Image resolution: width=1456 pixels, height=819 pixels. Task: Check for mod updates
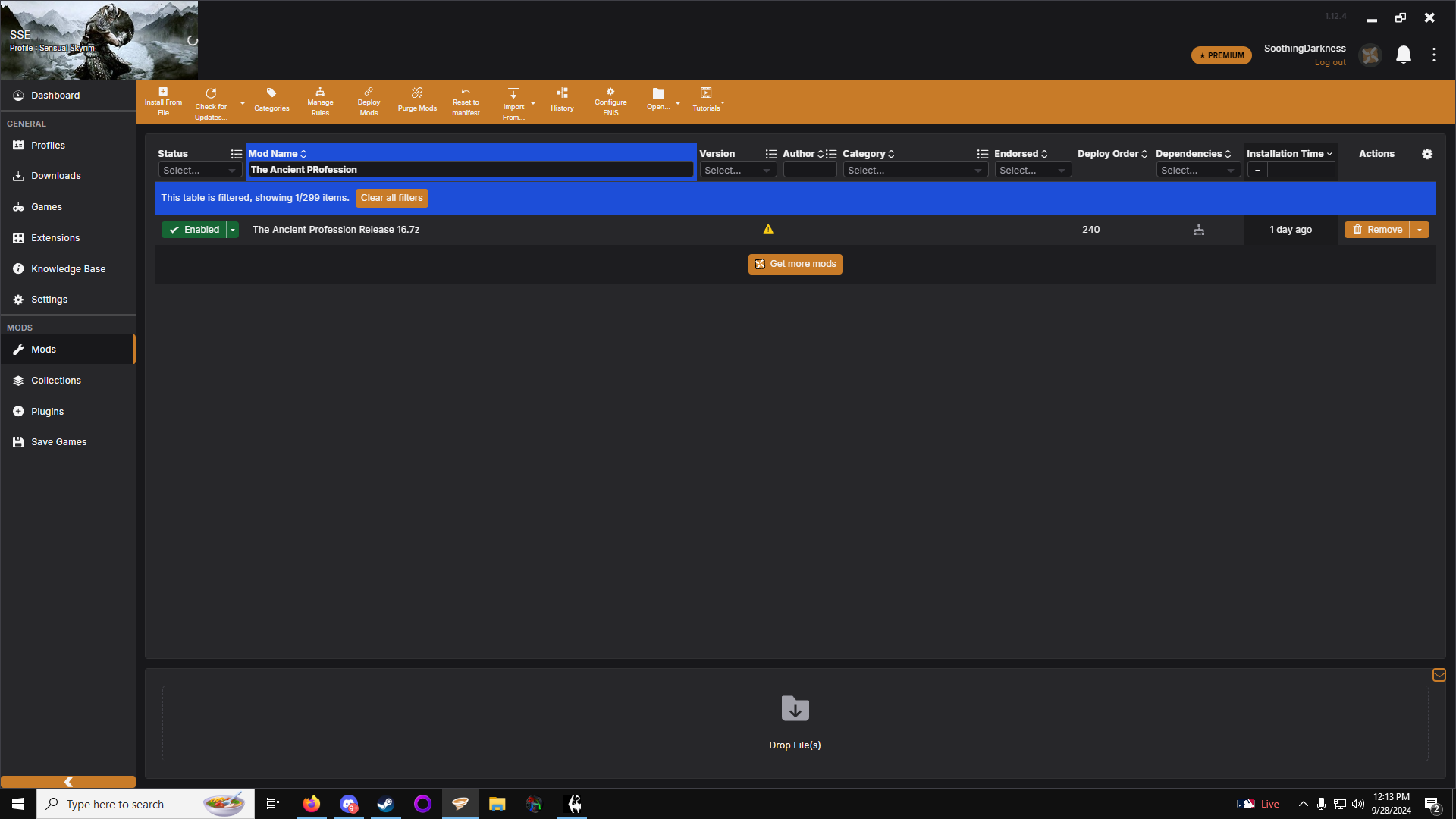click(211, 103)
